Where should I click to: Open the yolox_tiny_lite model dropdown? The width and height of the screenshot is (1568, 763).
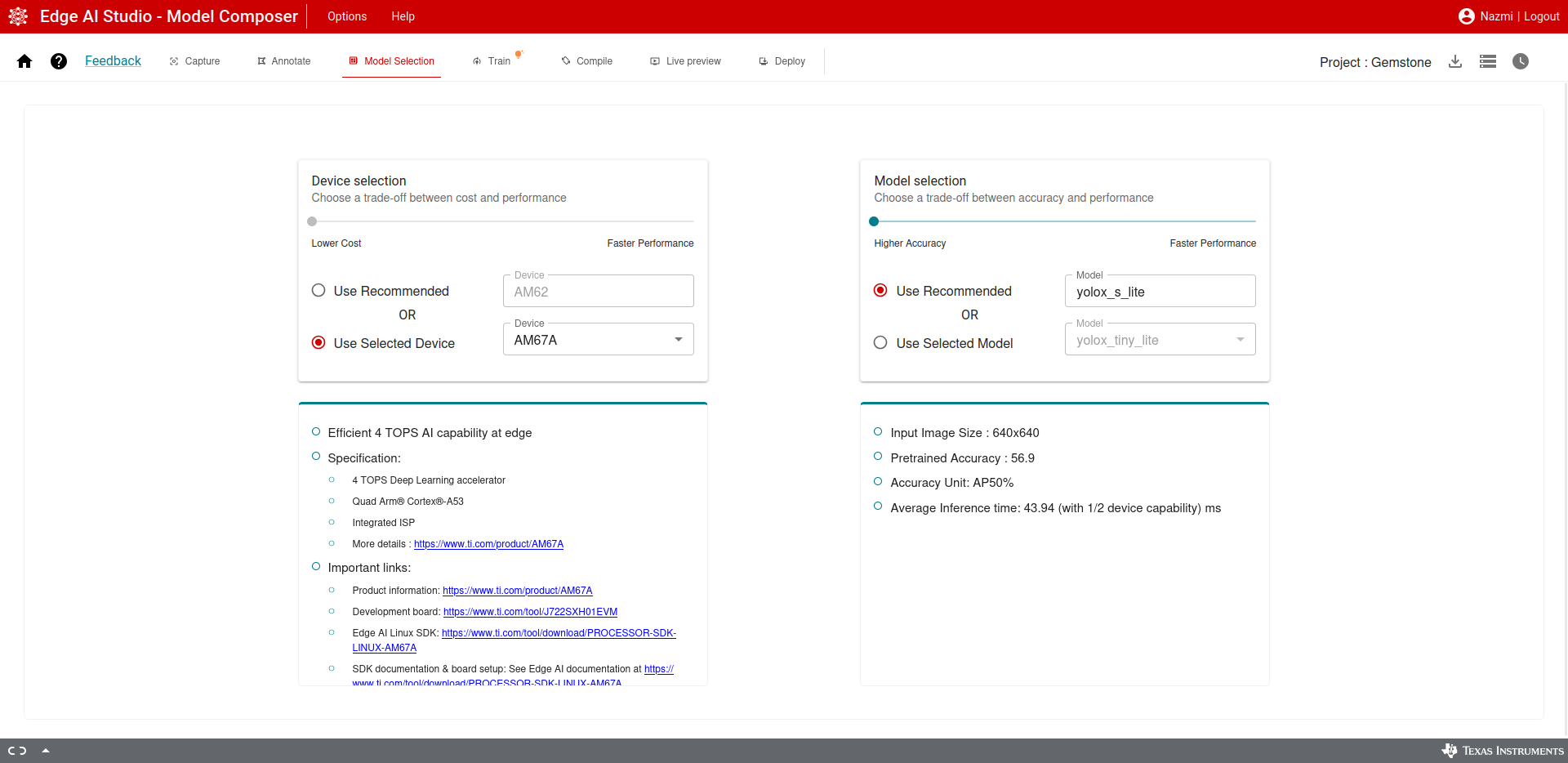click(x=1160, y=340)
